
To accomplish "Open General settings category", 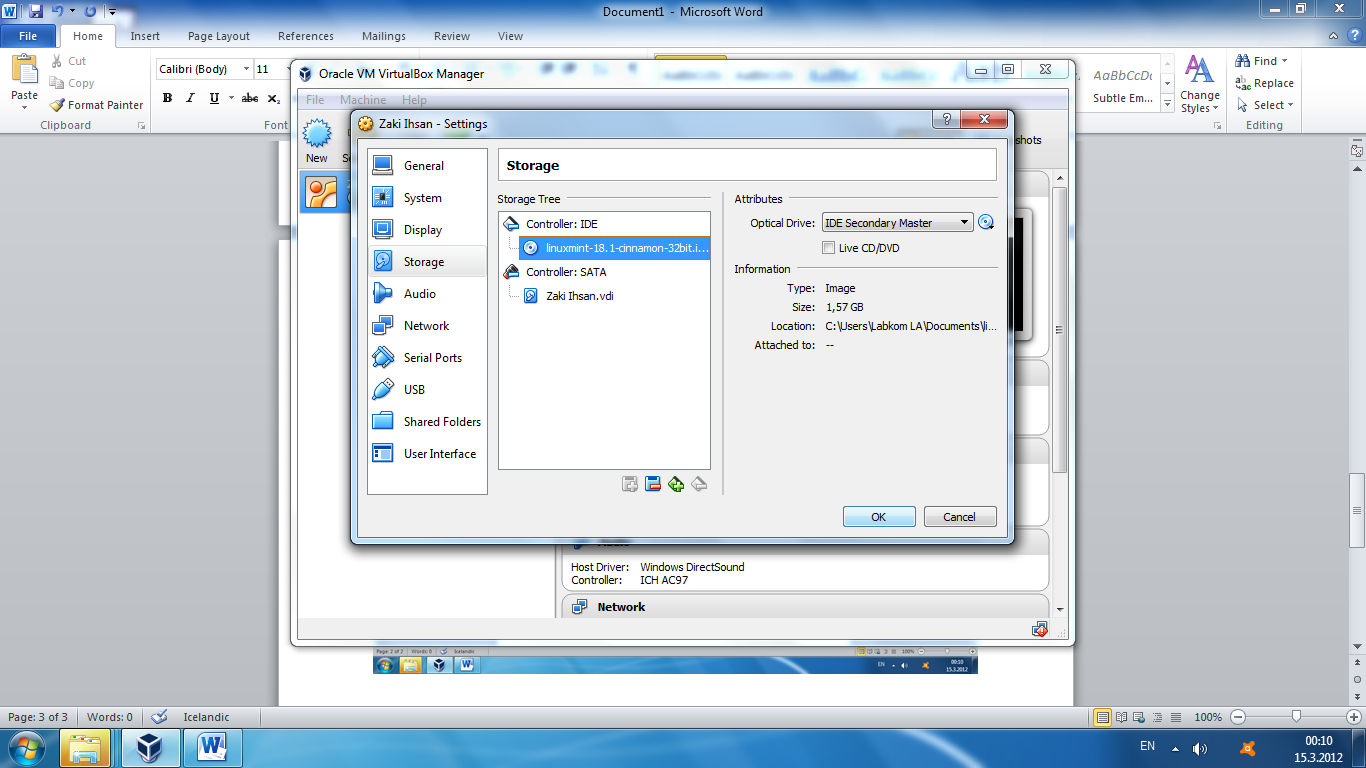I will (x=427, y=166).
